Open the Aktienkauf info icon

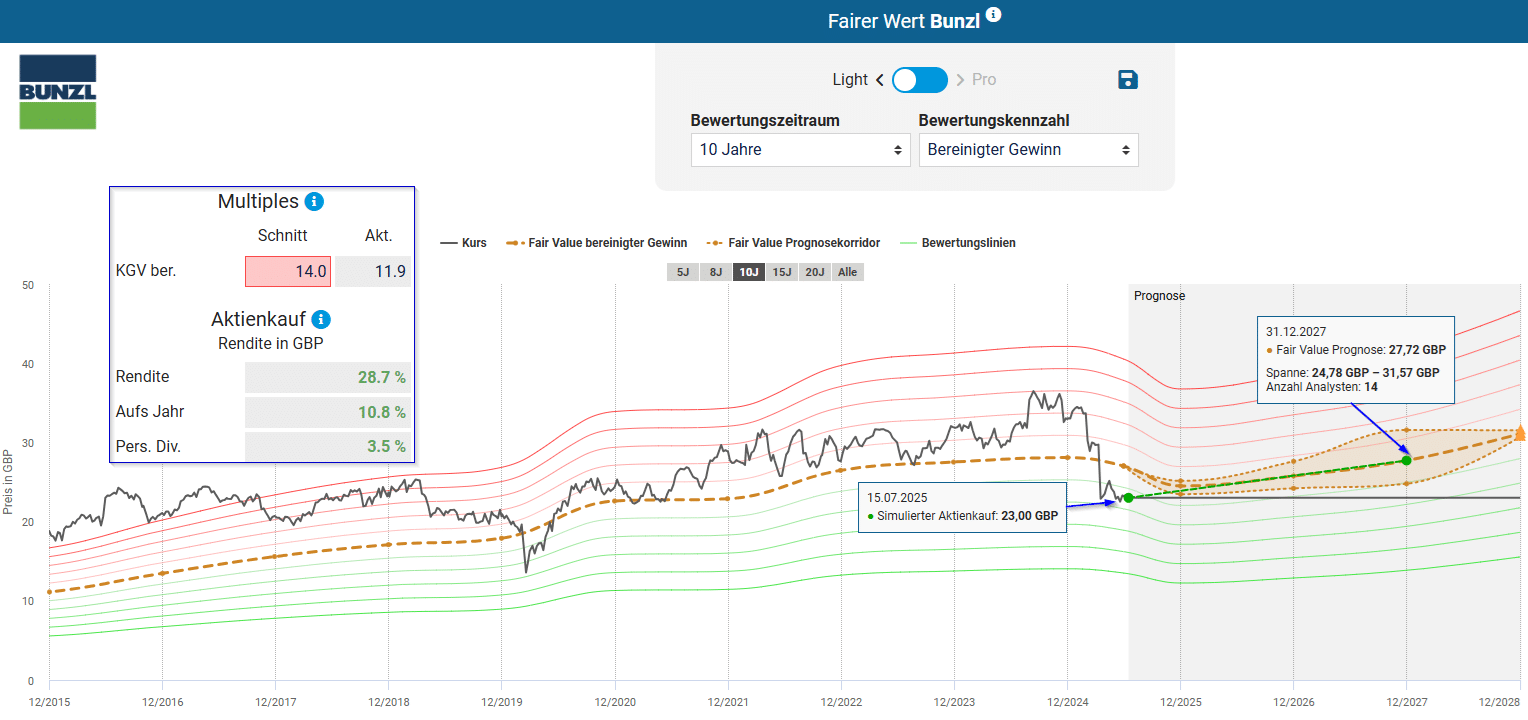pos(321,320)
